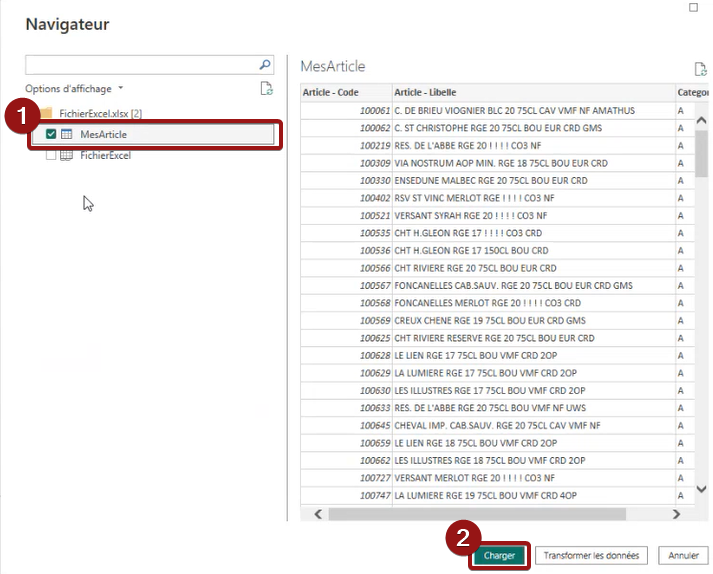
Task: Click the horizontal scrollbar right arrow
Action: (x=676, y=514)
